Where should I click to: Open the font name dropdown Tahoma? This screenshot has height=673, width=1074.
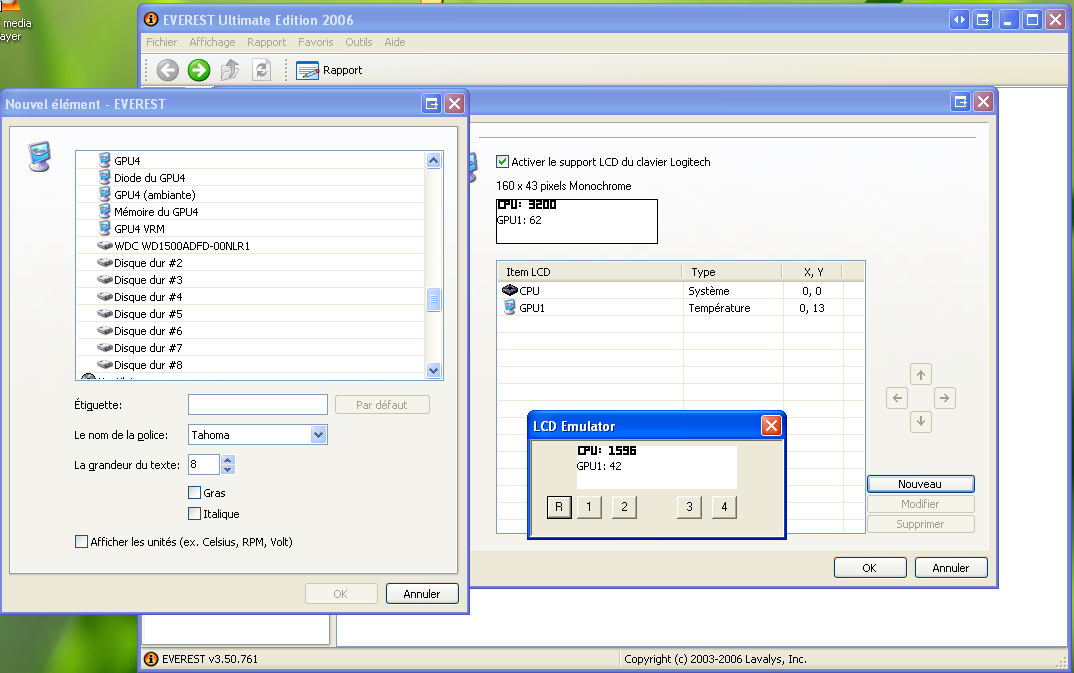click(x=318, y=435)
